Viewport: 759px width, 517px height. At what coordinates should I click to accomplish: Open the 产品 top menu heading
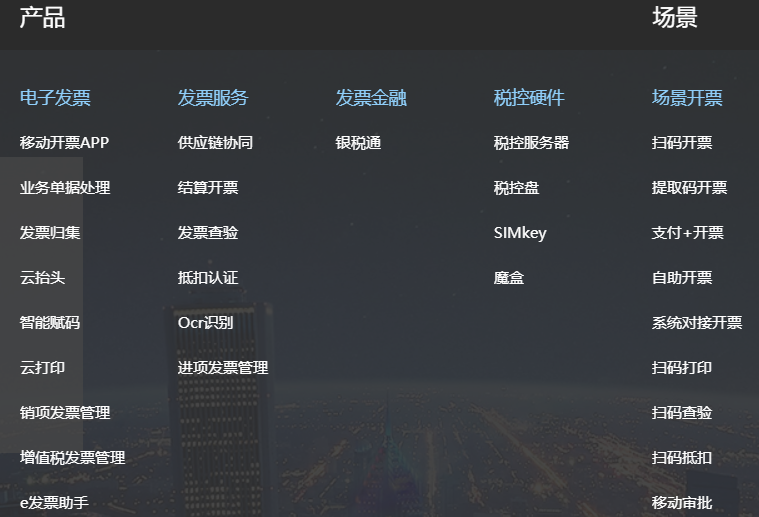[x=42, y=18]
